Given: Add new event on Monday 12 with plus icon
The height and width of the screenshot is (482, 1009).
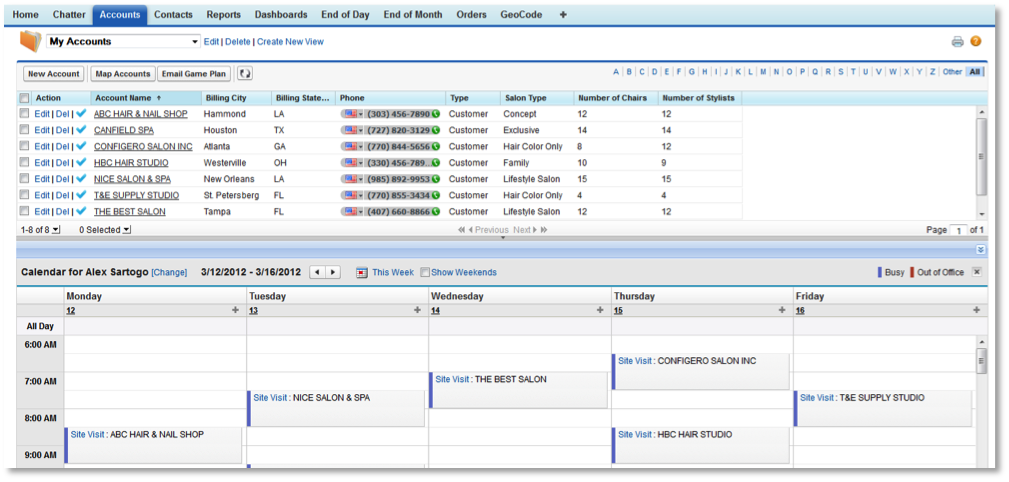Looking at the screenshot, I should tap(237, 310).
